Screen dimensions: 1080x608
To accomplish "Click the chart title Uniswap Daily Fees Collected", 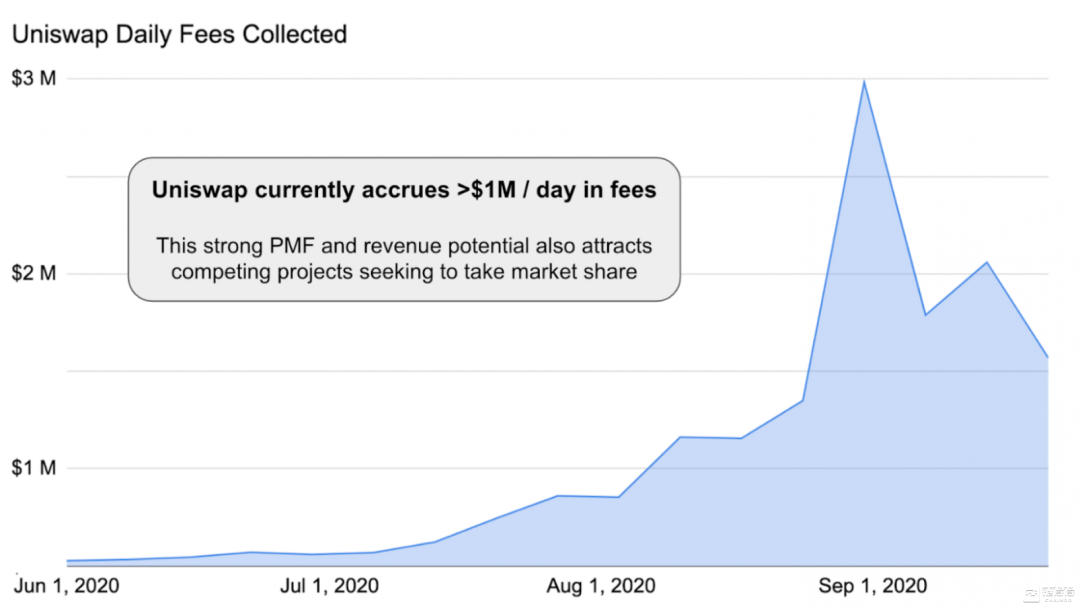I will (x=179, y=34).
